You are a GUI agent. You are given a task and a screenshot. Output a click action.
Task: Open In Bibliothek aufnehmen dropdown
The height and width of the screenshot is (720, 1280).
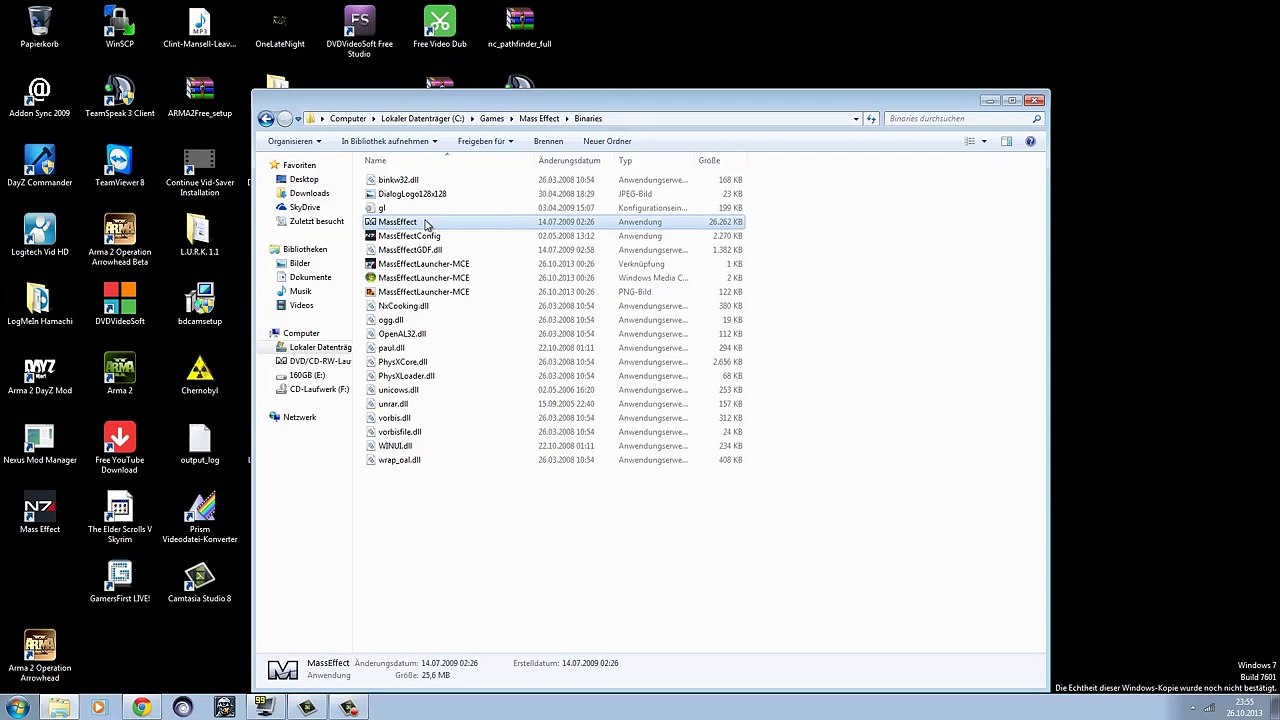(389, 141)
